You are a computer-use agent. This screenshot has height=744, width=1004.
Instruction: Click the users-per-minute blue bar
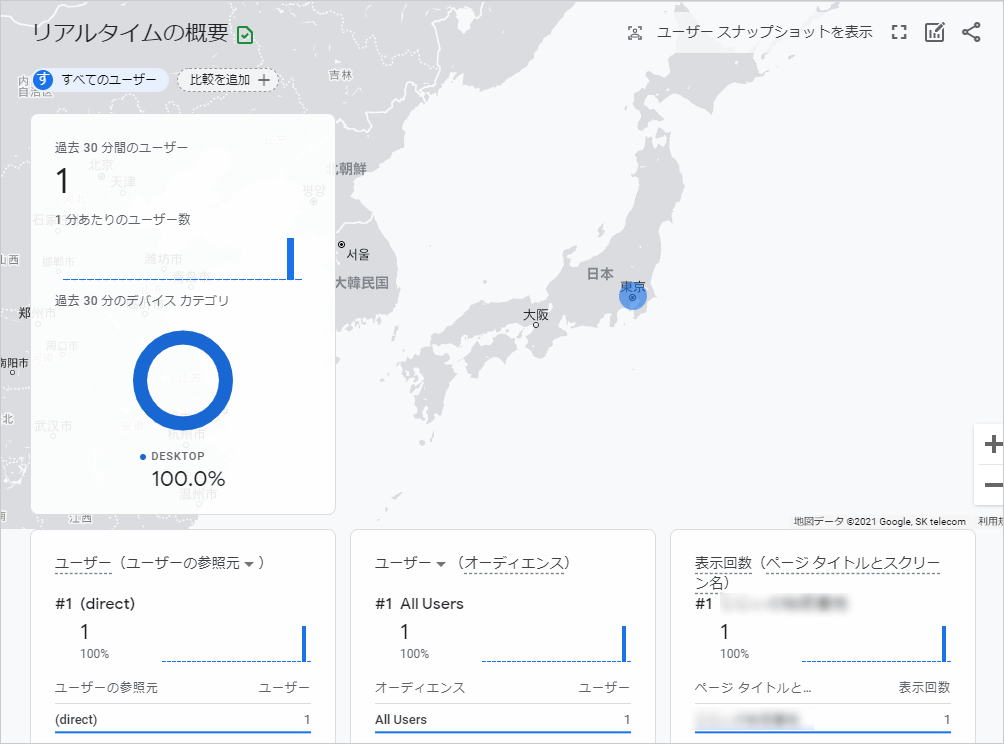coord(291,259)
